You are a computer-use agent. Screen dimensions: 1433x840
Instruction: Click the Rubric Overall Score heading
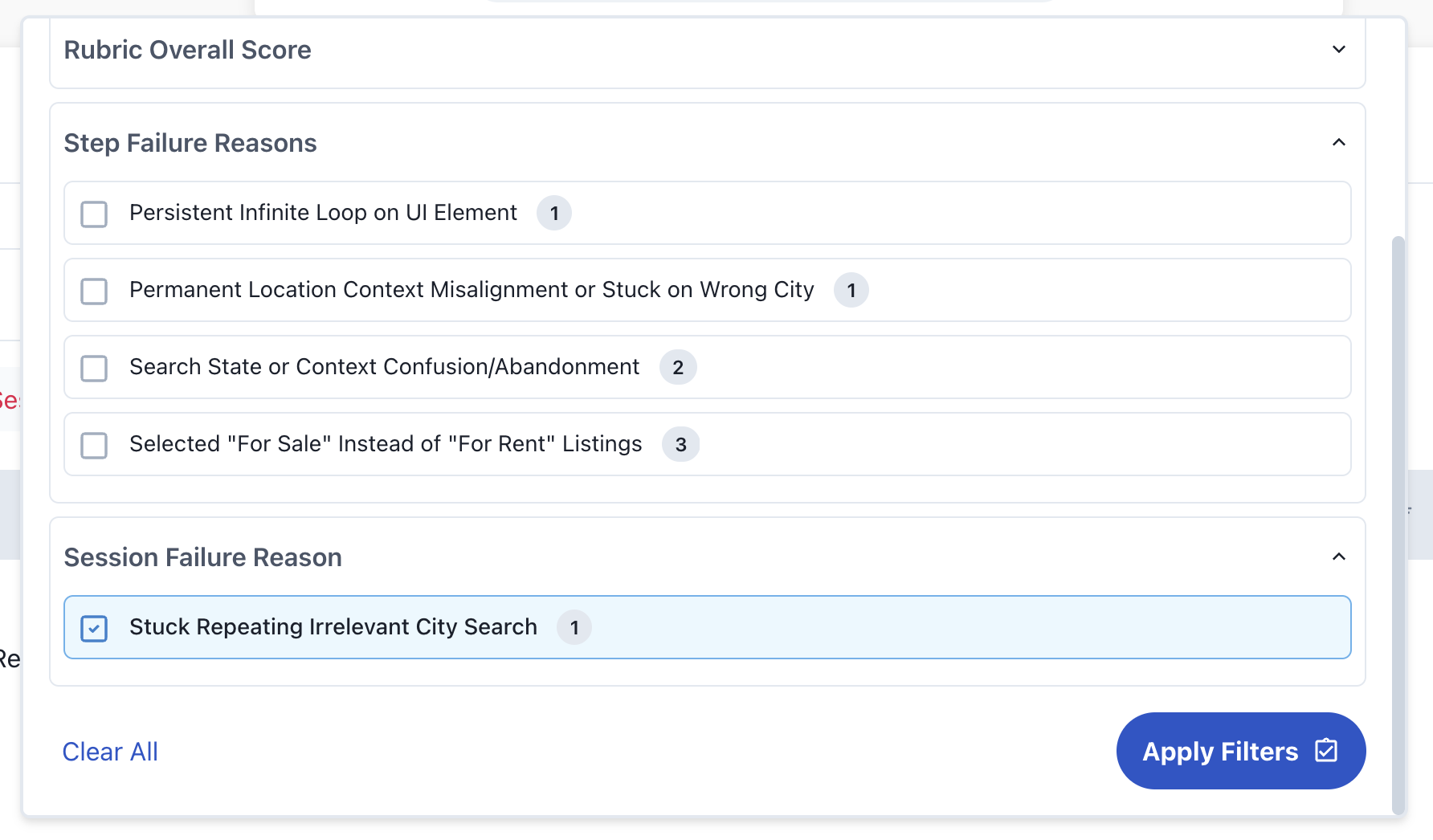click(x=187, y=50)
